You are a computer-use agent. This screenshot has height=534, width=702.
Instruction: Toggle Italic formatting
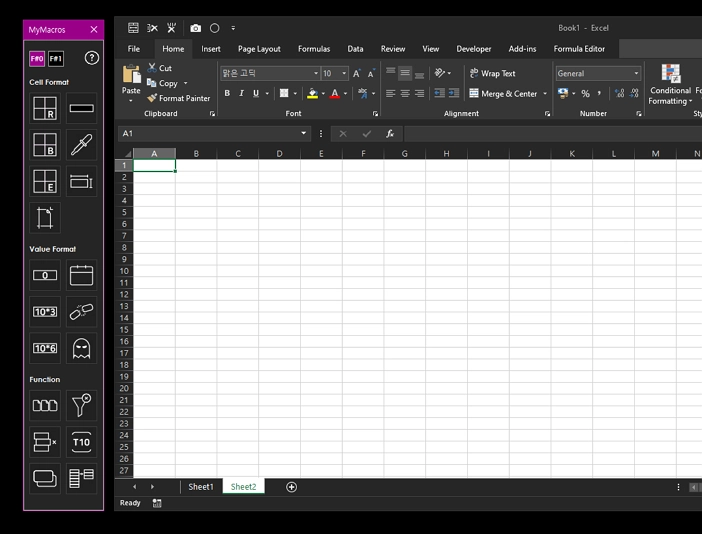[x=241, y=93]
